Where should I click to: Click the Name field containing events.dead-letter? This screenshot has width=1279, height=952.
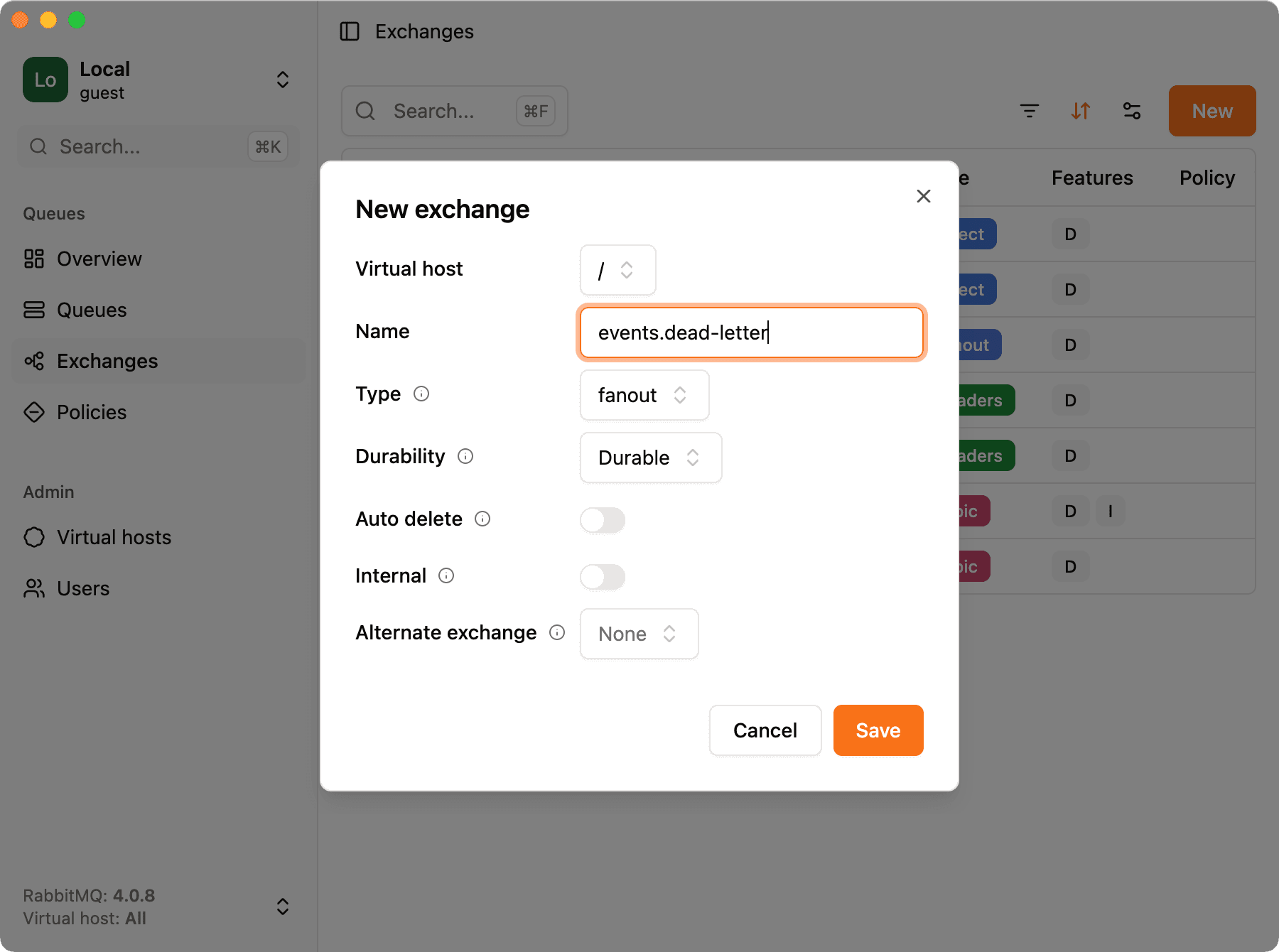click(x=751, y=332)
